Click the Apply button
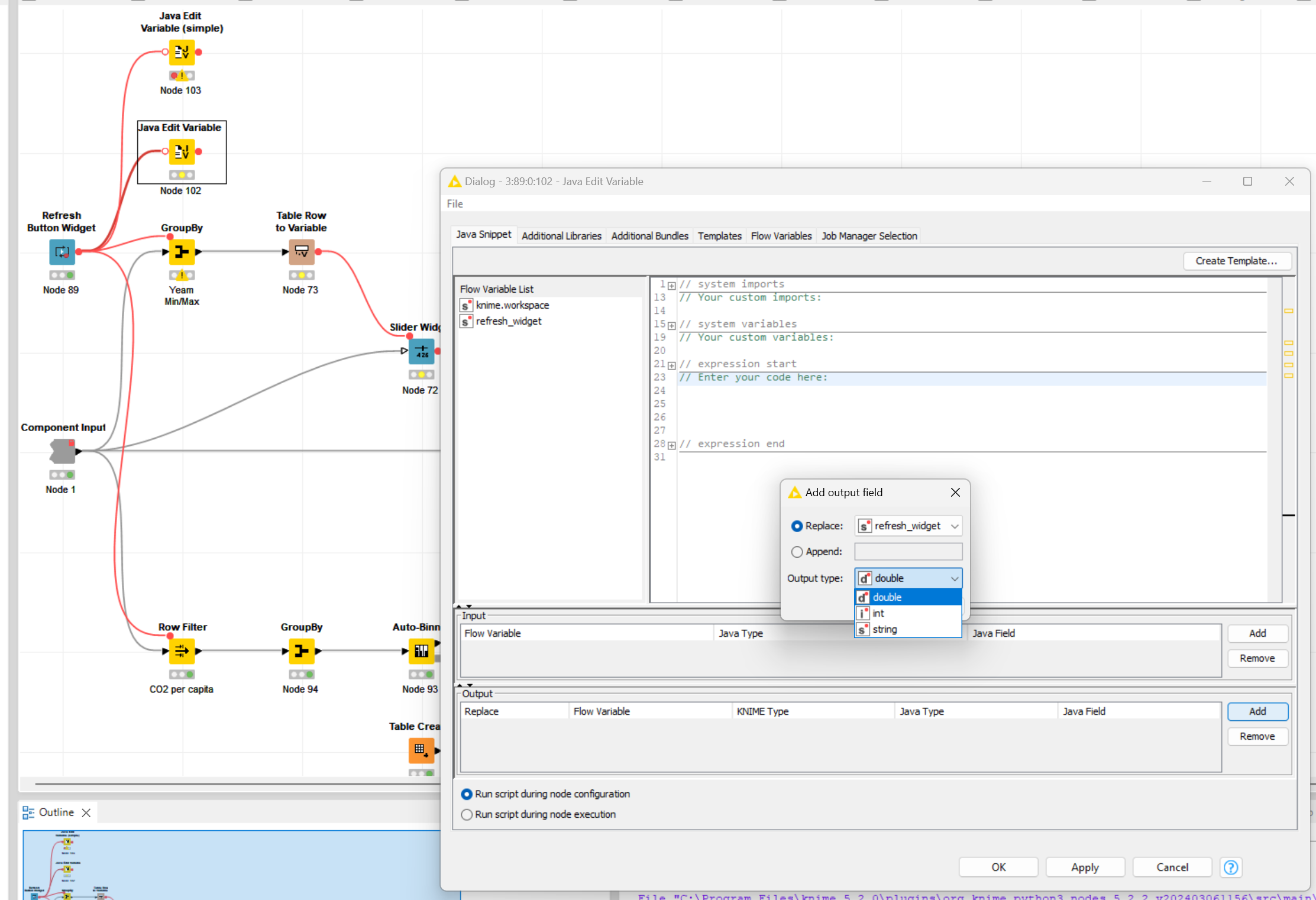The width and height of the screenshot is (1316, 900). [1085, 867]
